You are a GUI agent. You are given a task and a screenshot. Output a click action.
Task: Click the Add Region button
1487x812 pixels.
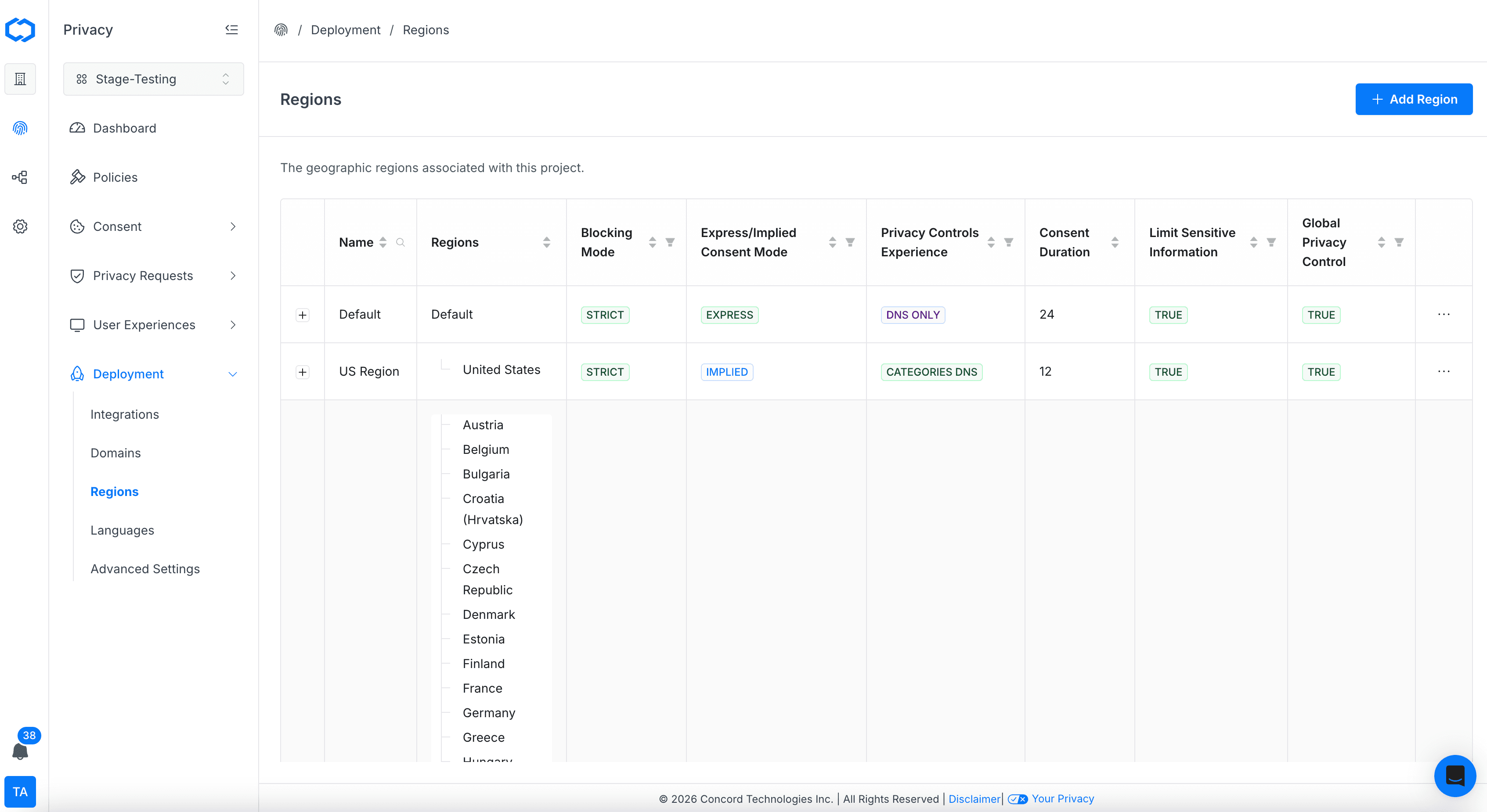click(1413, 99)
